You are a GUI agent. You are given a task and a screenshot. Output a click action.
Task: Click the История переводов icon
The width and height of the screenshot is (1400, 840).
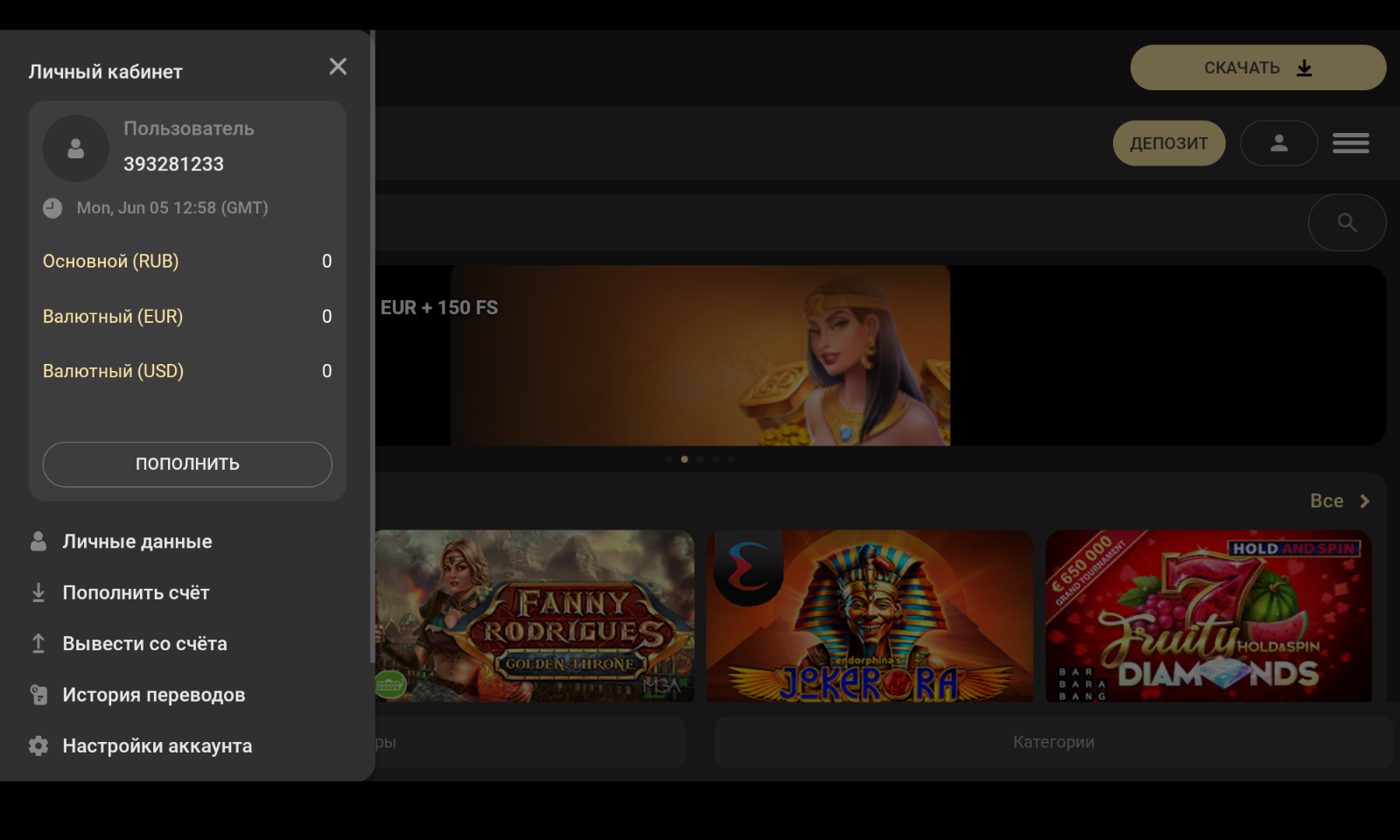pos(38,695)
